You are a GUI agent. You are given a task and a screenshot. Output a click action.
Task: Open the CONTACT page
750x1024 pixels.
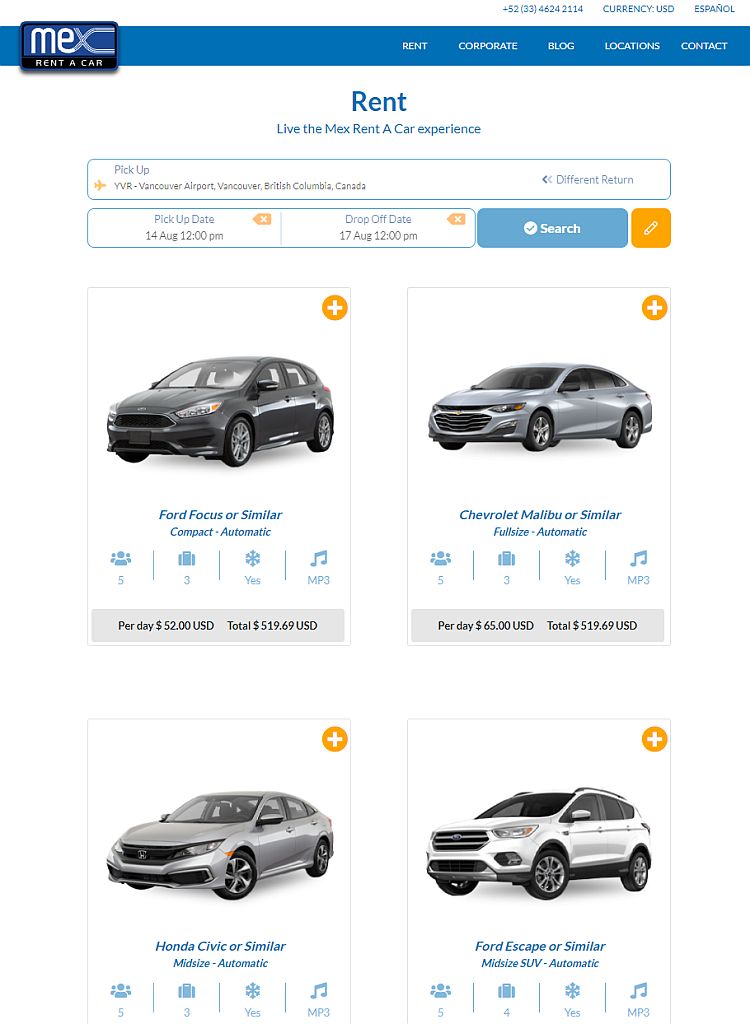(704, 46)
